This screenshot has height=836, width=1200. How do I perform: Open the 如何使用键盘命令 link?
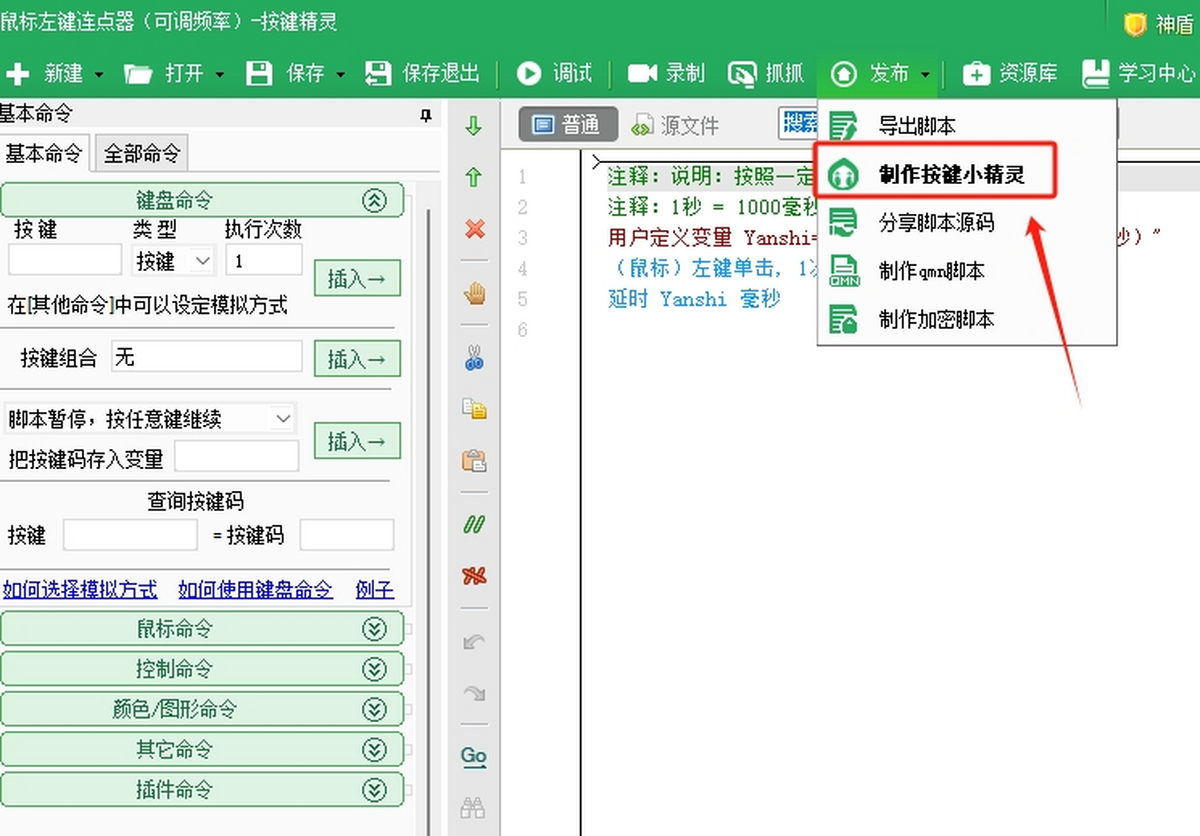255,589
